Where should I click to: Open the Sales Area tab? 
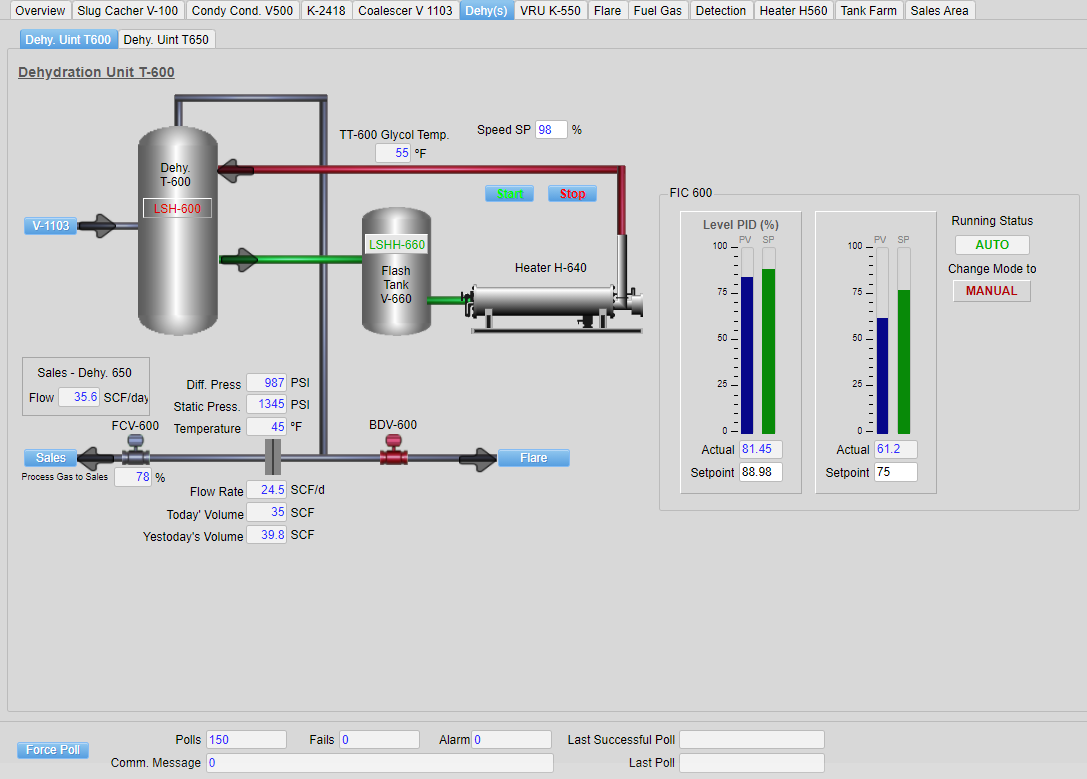939,10
